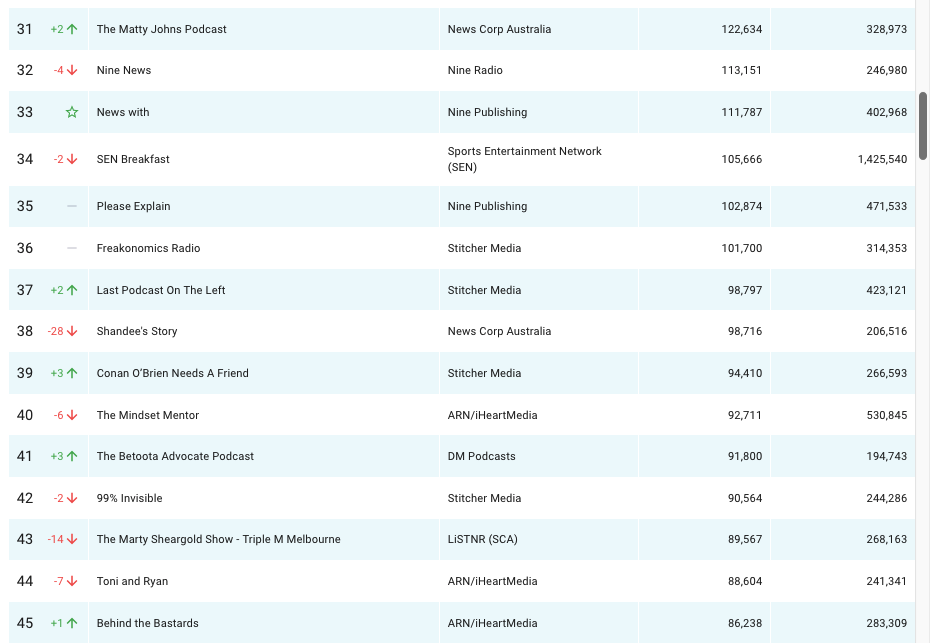
Task: Click the red down arrow beside SEN Breakfast
Action: pyautogui.click(x=72, y=159)
